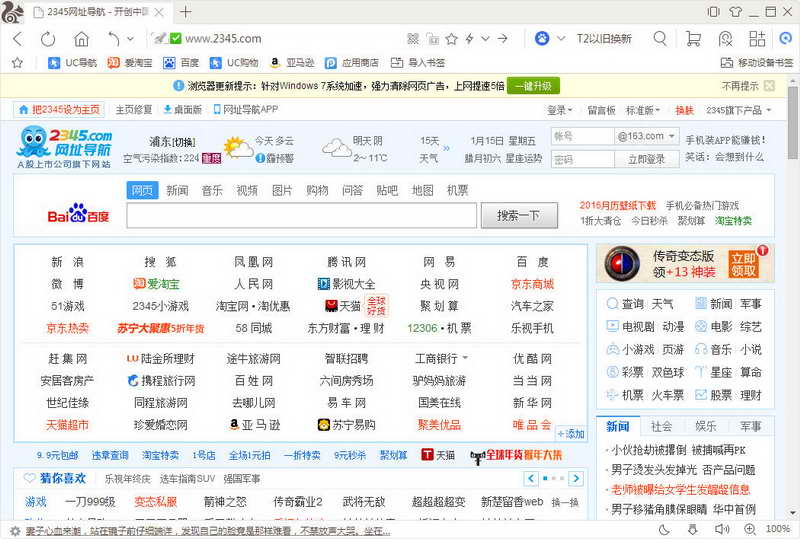The width and height of the screenshot is (800, 539).
Task: Click the 搜索一下 search button
Action: 519,215
